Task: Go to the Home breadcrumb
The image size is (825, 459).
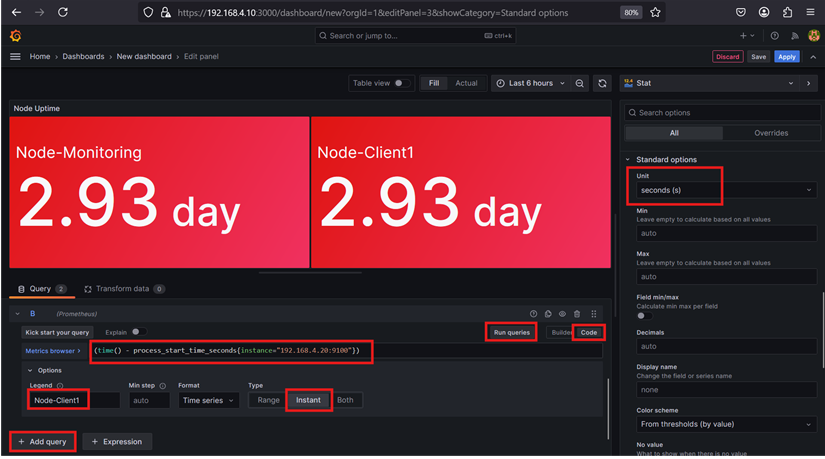Action: pos(39,56)
